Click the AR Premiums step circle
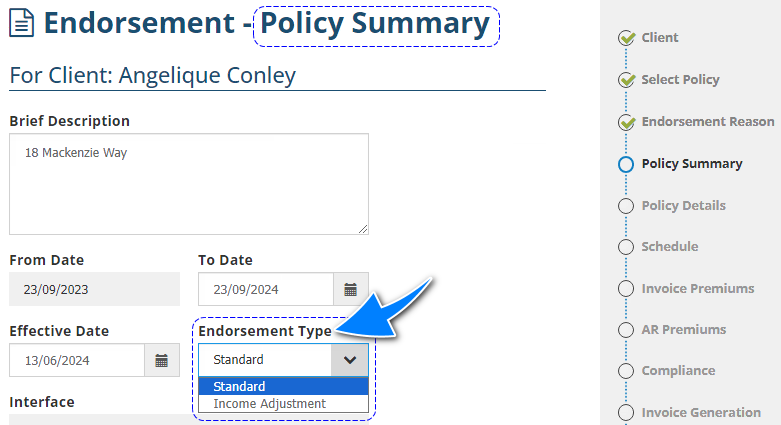 627,330
